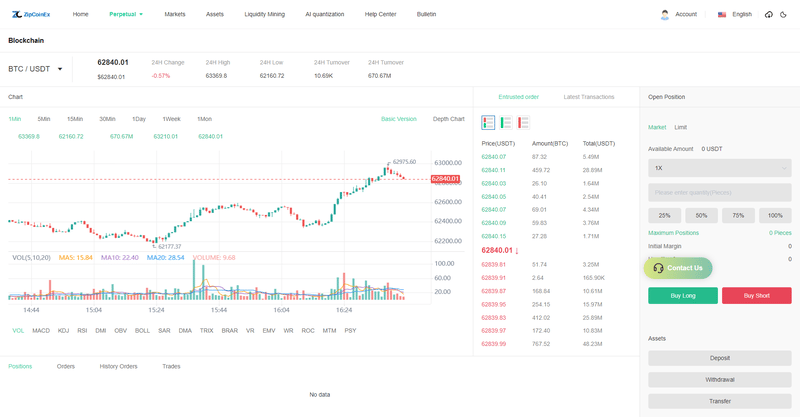Open the 1X leverage dropdown

[x=719, y=168]
